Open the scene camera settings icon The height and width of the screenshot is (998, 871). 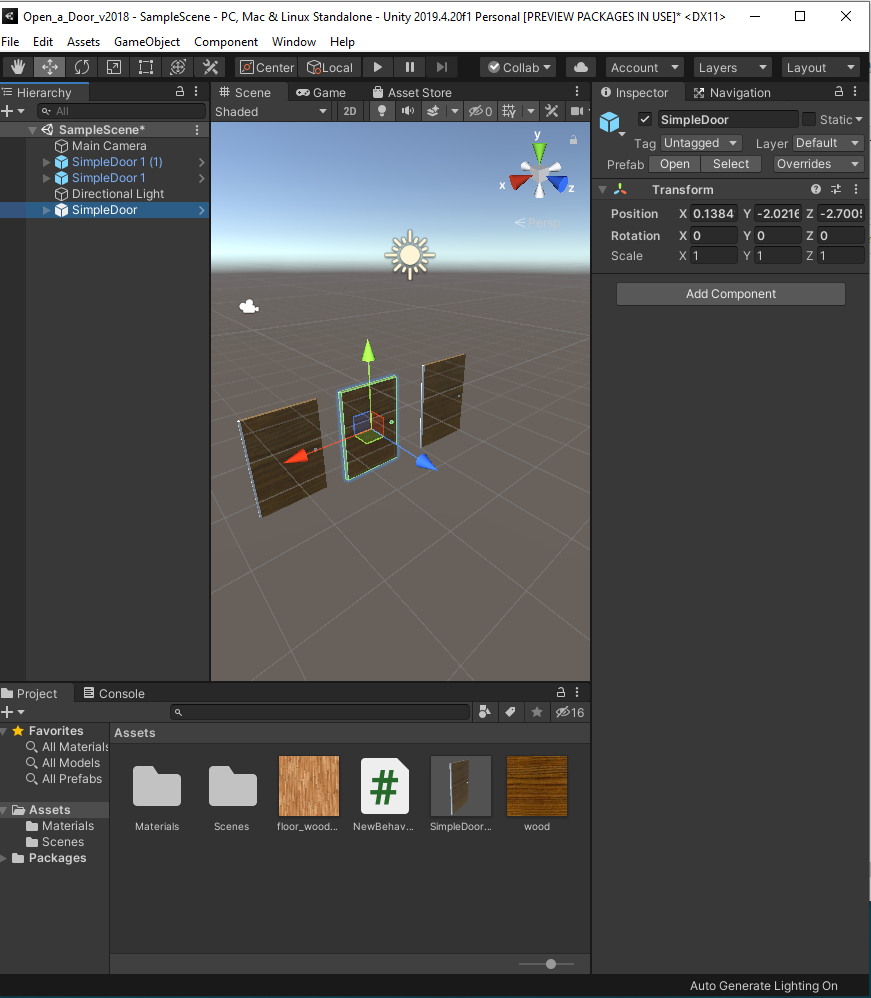click(x=577, y=111)
